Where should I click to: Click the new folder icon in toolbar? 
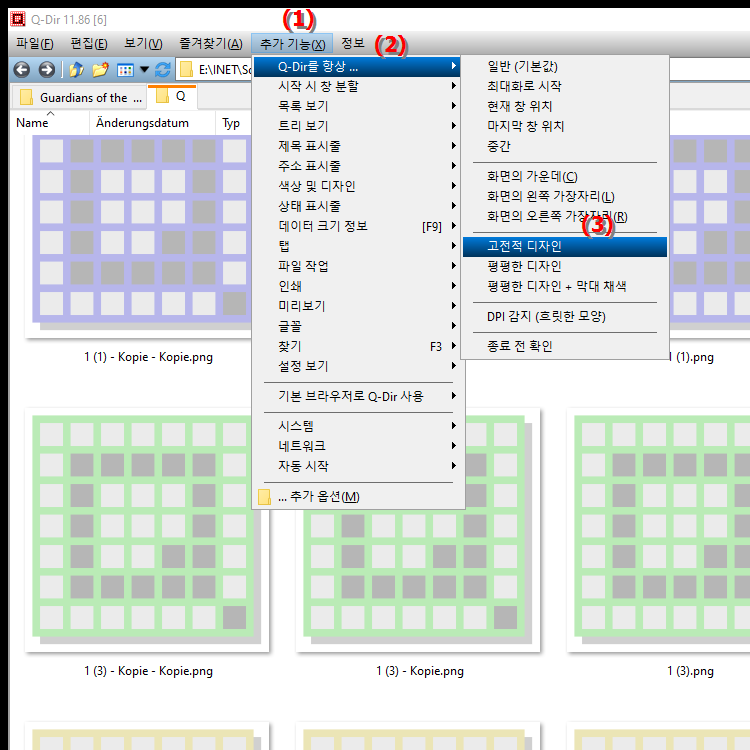pyautogui.click(x=100, y=70)
